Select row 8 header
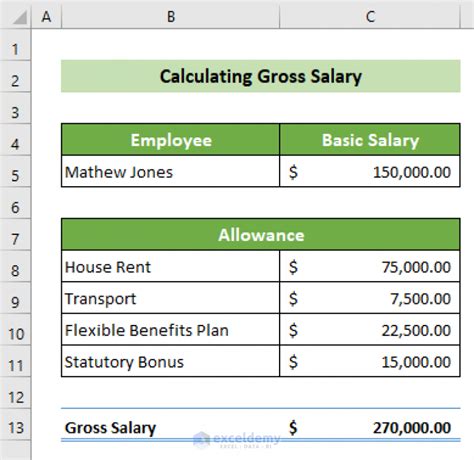The height and width of the screenshot is (460, 474). [x=15, y=266]
